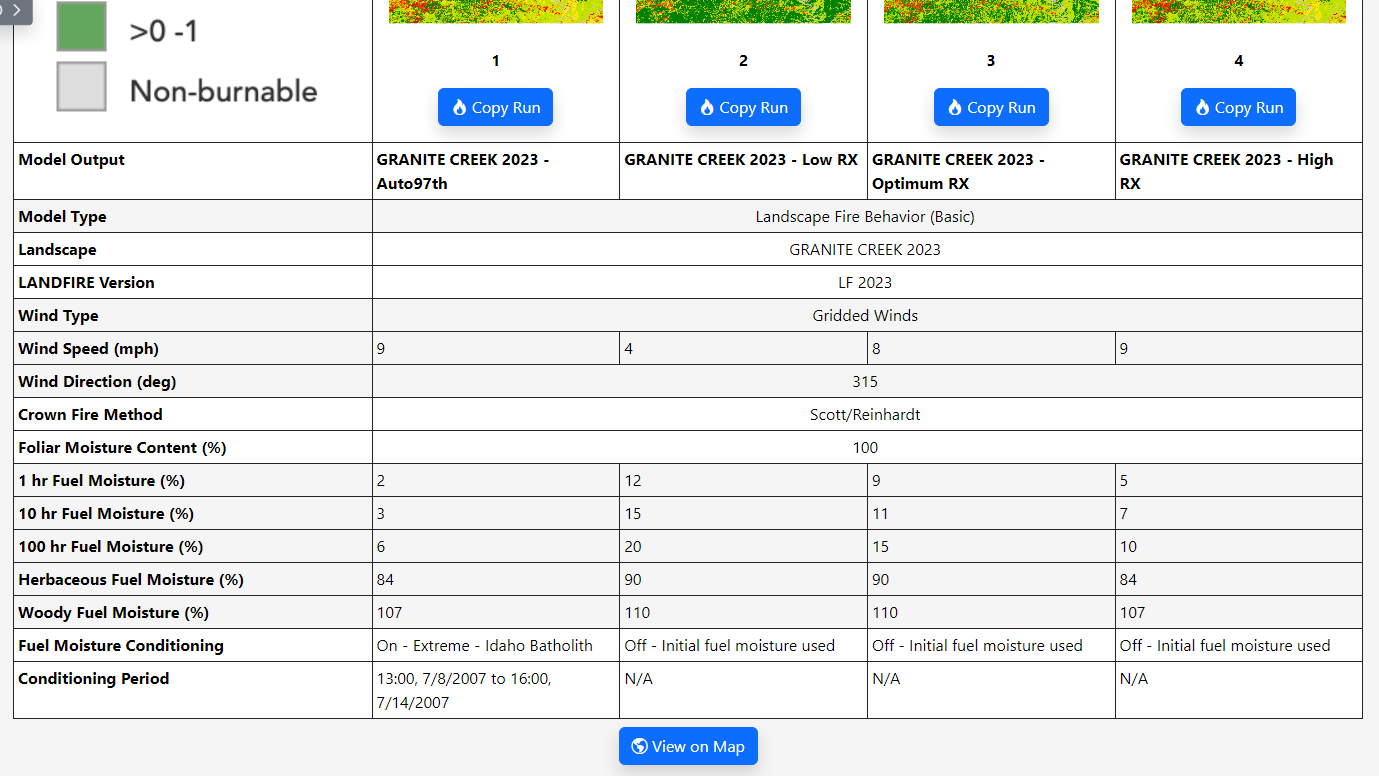Screen dimensions: 1379x776
Task: Click the Conditioning Period cell for run 1
Action: click(x=495, y=690)
